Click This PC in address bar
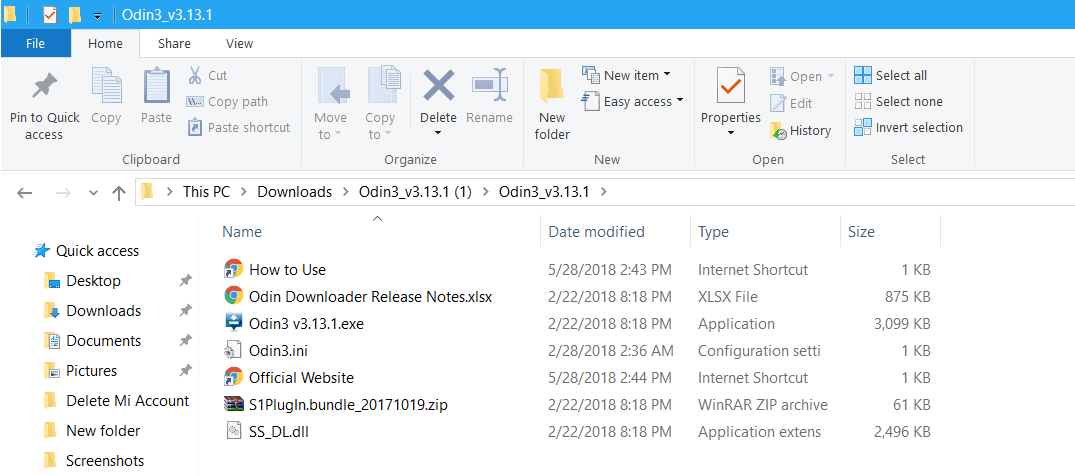 (x=206, y=192)
